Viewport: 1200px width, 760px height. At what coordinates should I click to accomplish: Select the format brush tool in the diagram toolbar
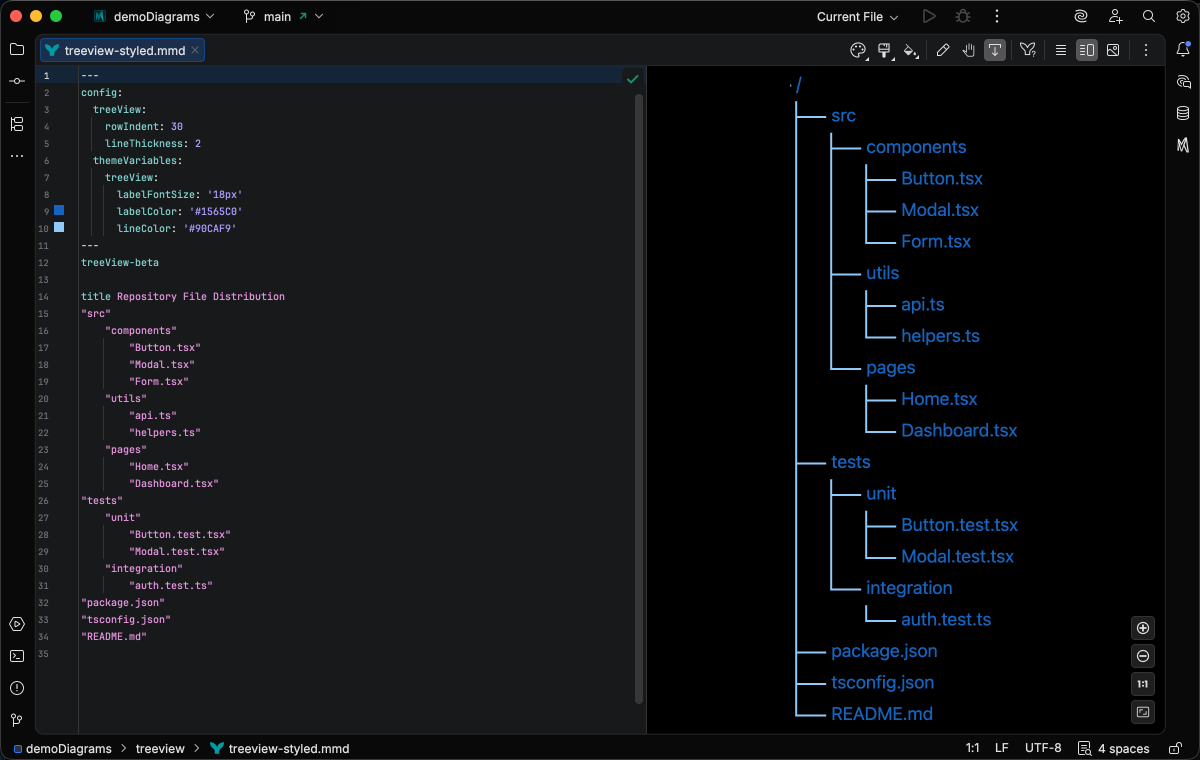click(885, 50)
